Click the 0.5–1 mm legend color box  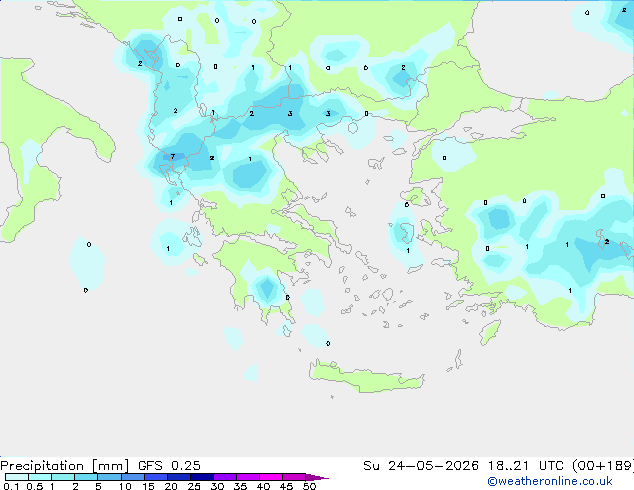tap(40, 477)
